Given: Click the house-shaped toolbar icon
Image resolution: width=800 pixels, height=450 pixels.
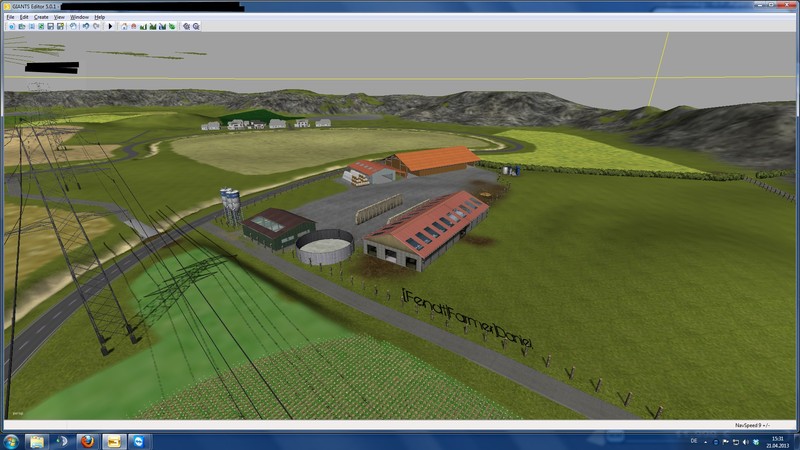Looking at the screenshot, I should pos(124,26).
